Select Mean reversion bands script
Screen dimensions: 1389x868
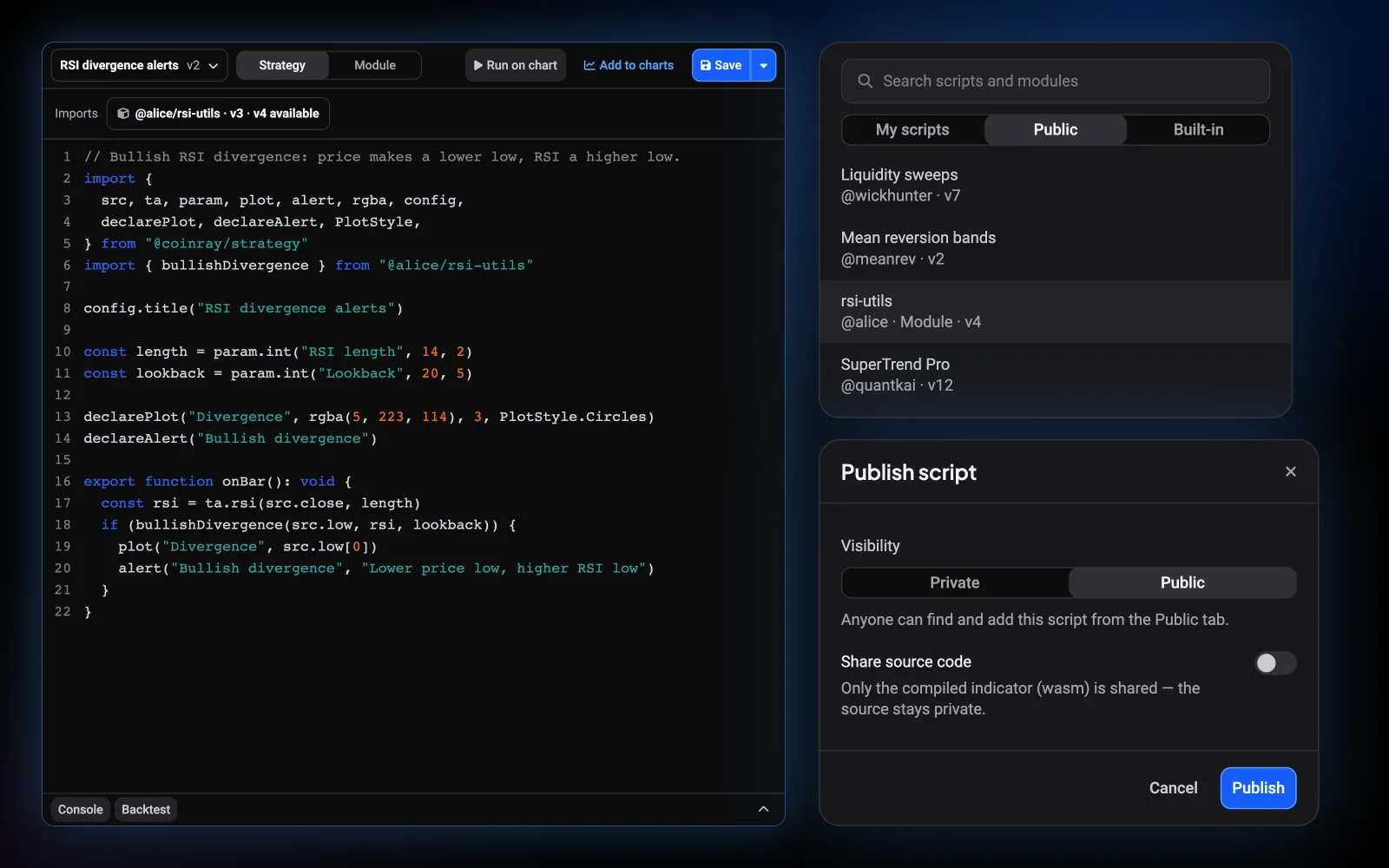(1056, 248)
